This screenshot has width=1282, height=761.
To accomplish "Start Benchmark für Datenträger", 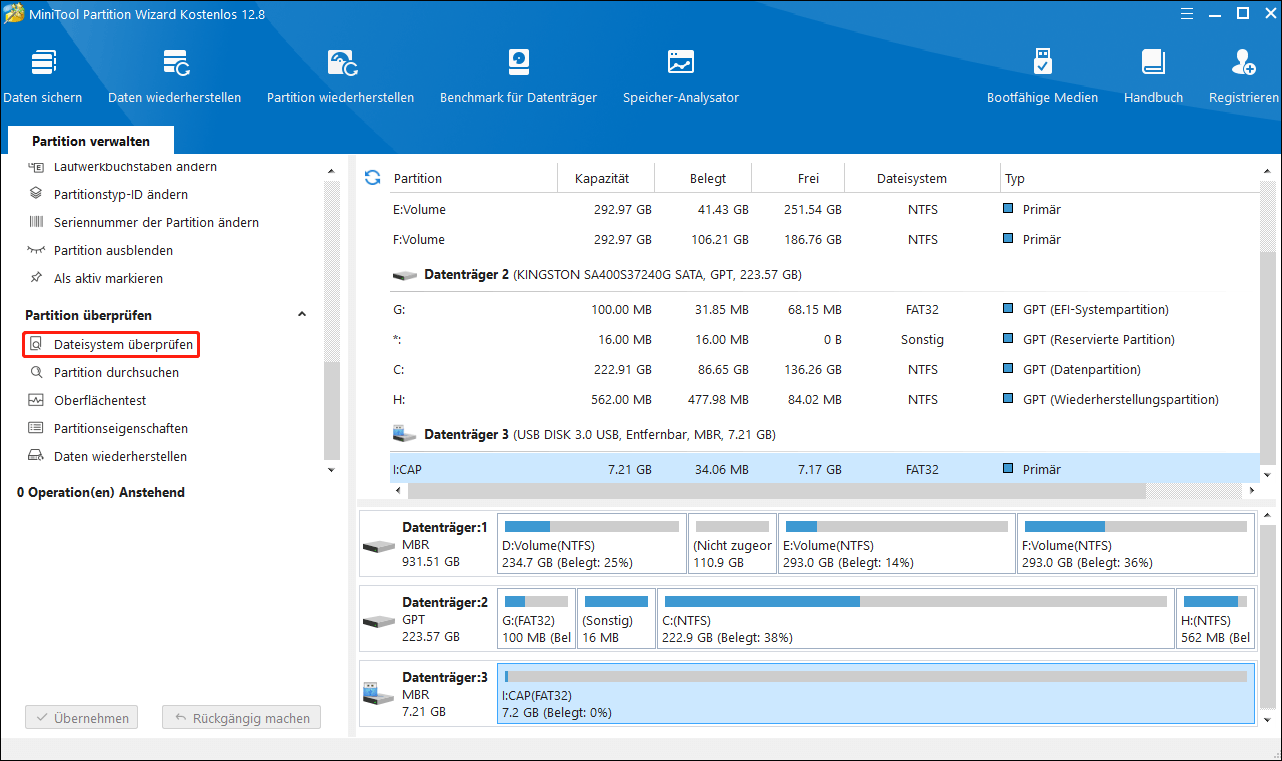I will click(518, 76).
